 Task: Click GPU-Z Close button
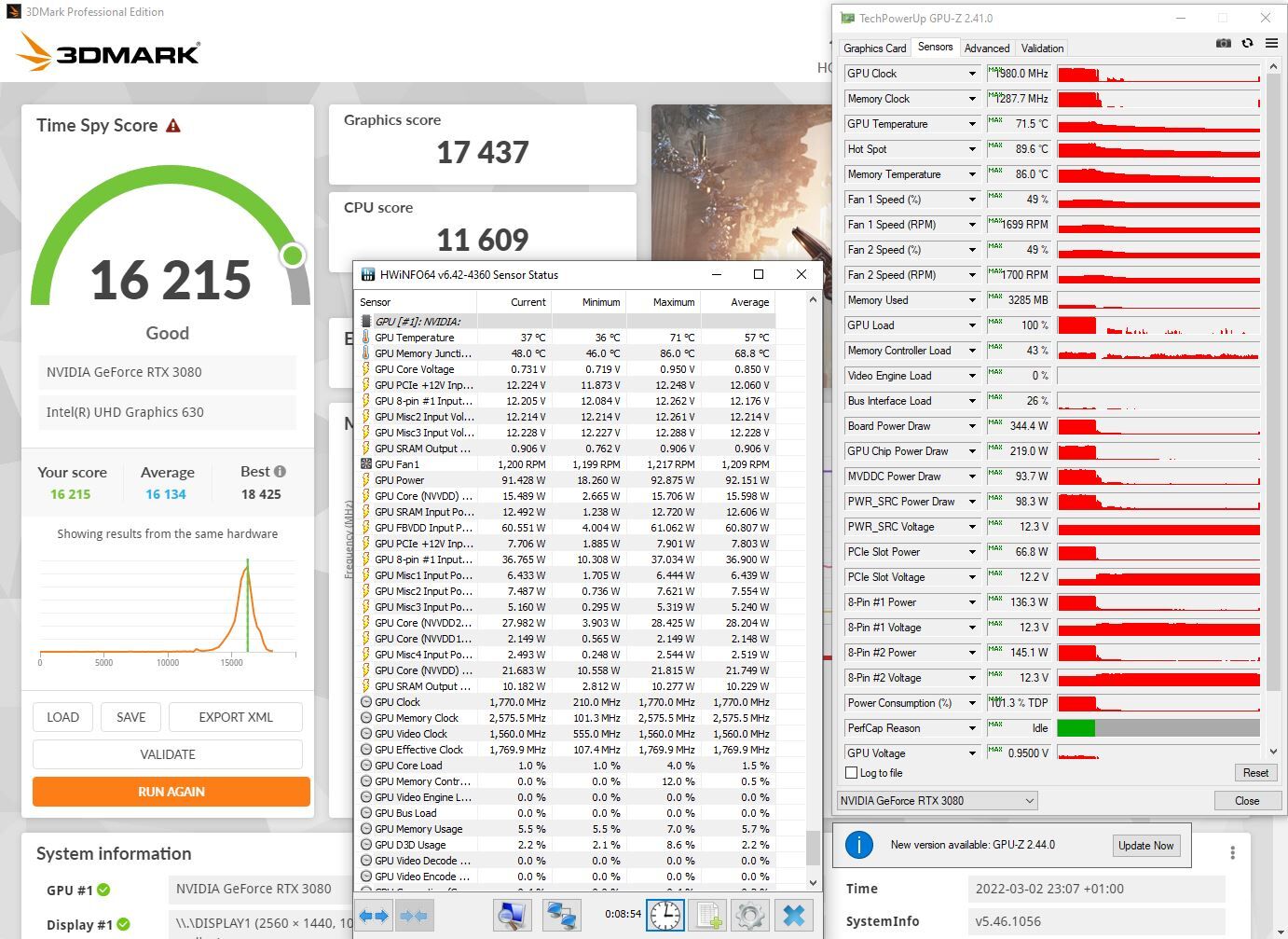point(1247,800)
